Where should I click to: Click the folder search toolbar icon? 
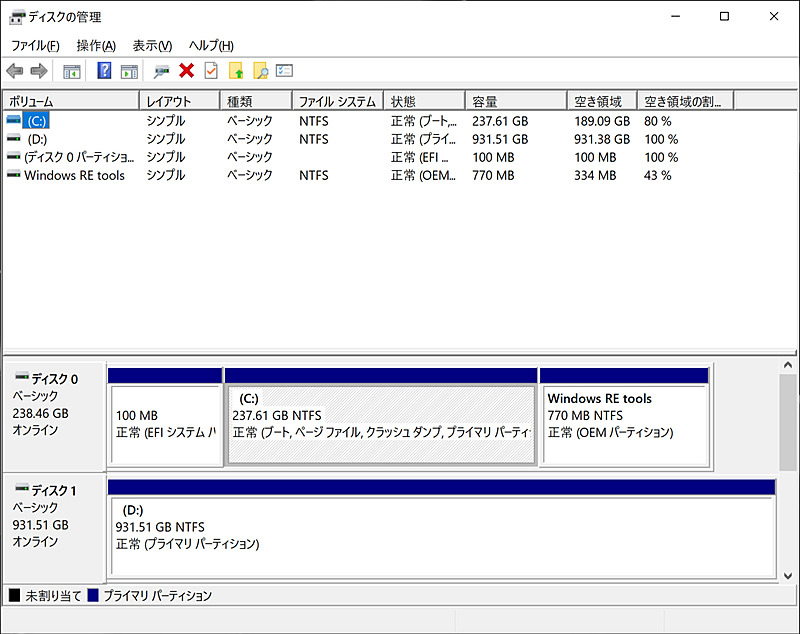tap(260, 70)
